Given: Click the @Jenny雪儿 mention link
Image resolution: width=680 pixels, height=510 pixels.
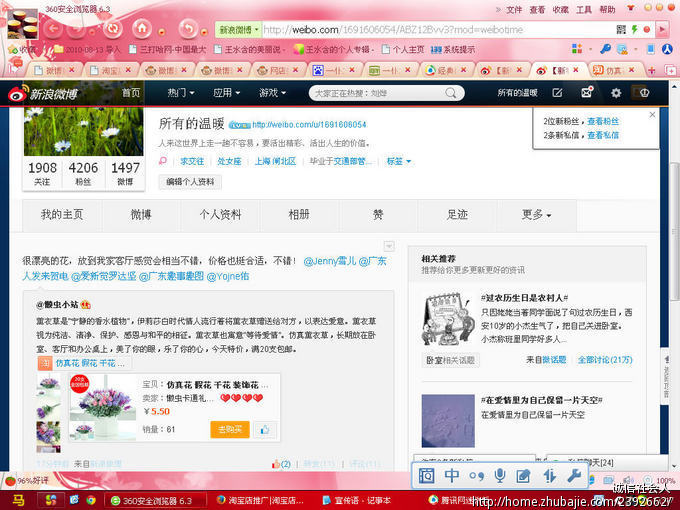Looking at the screenshot, I should (330, 261).
